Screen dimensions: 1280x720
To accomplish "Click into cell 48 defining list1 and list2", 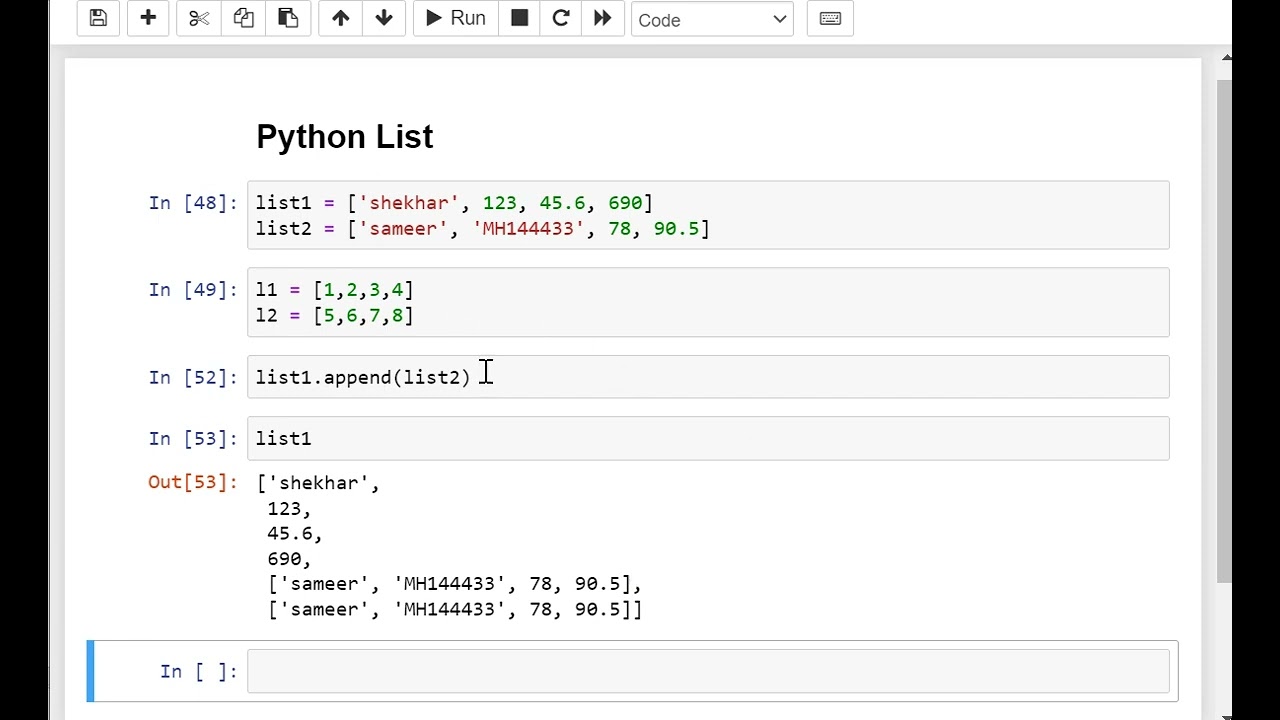I will pyautogui.click(x=708, y=215).
